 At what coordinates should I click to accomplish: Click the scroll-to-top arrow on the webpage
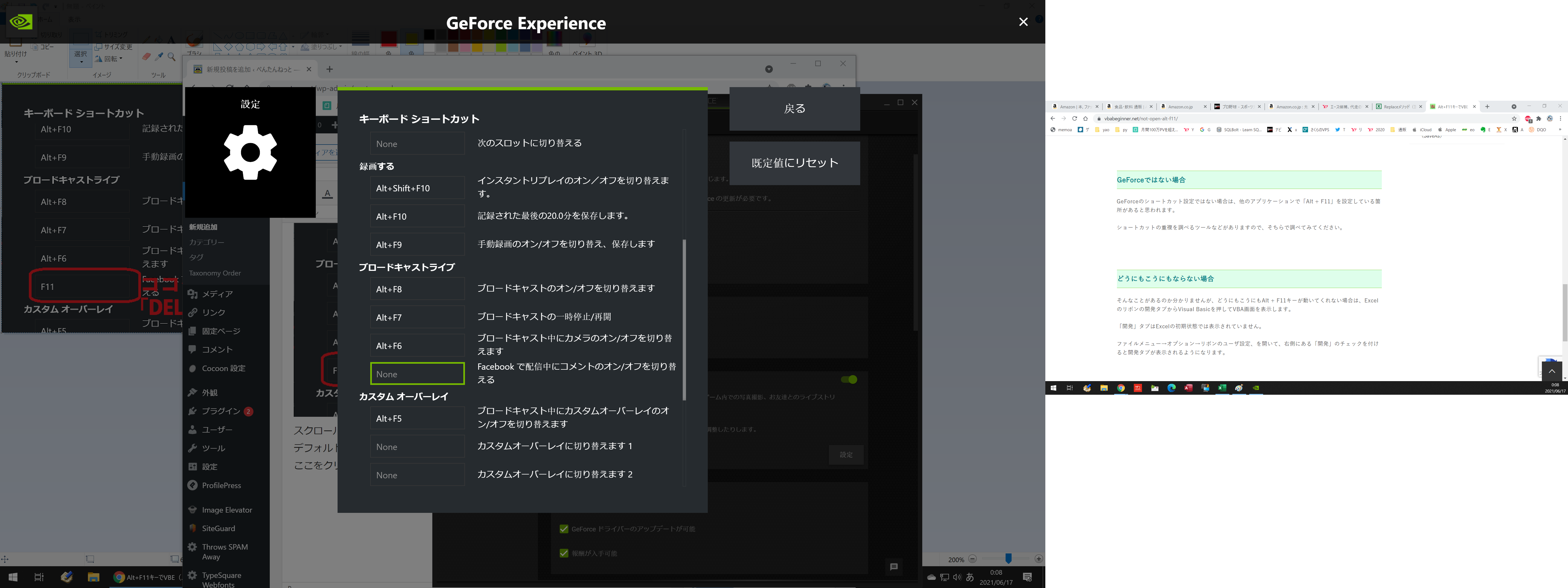pyautogui.click(x=1552, y=371)
